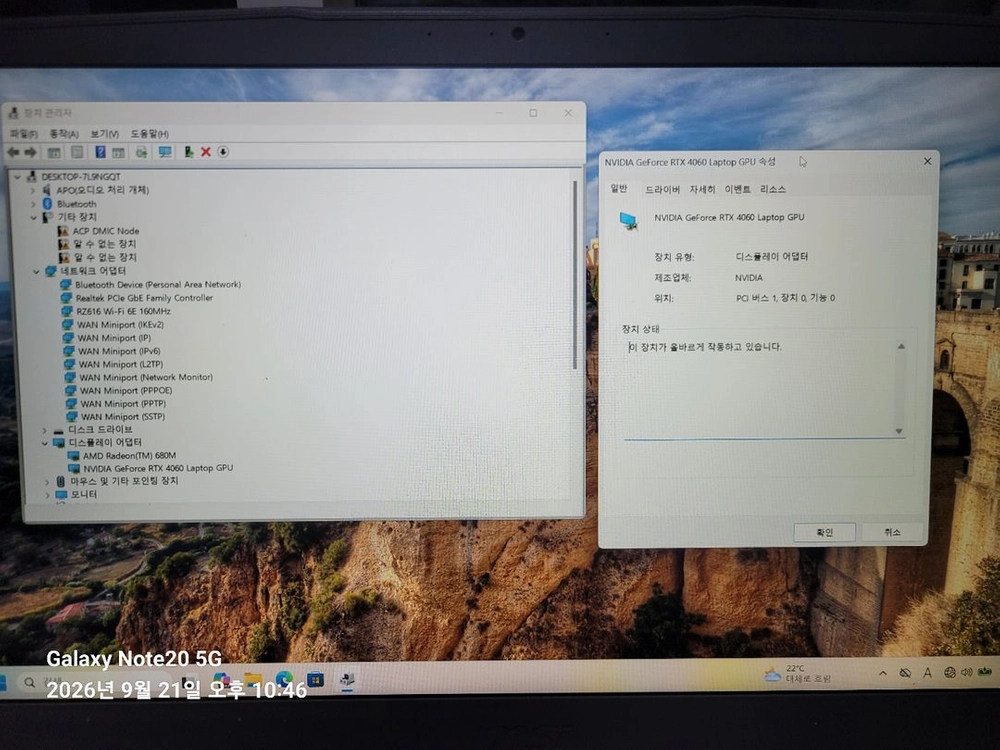Click the weather widget showing 22°C
Viewport: 1000px width, 750px height.
(x=797, y=674)
